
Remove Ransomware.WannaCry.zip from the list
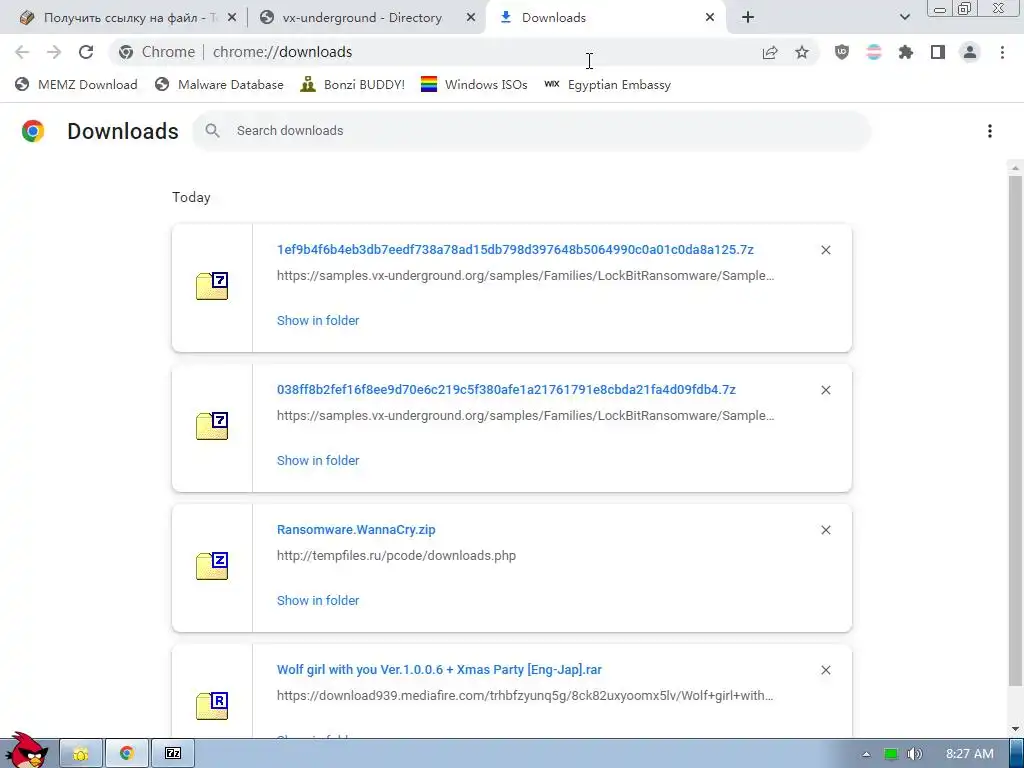click(825, 530)
